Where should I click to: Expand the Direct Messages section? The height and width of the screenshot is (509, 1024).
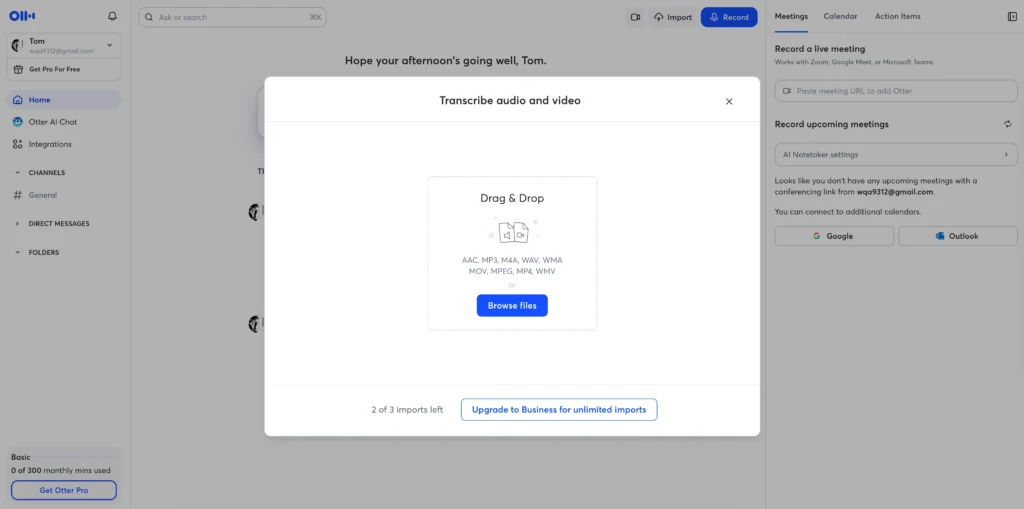click(x=18, y=223)
